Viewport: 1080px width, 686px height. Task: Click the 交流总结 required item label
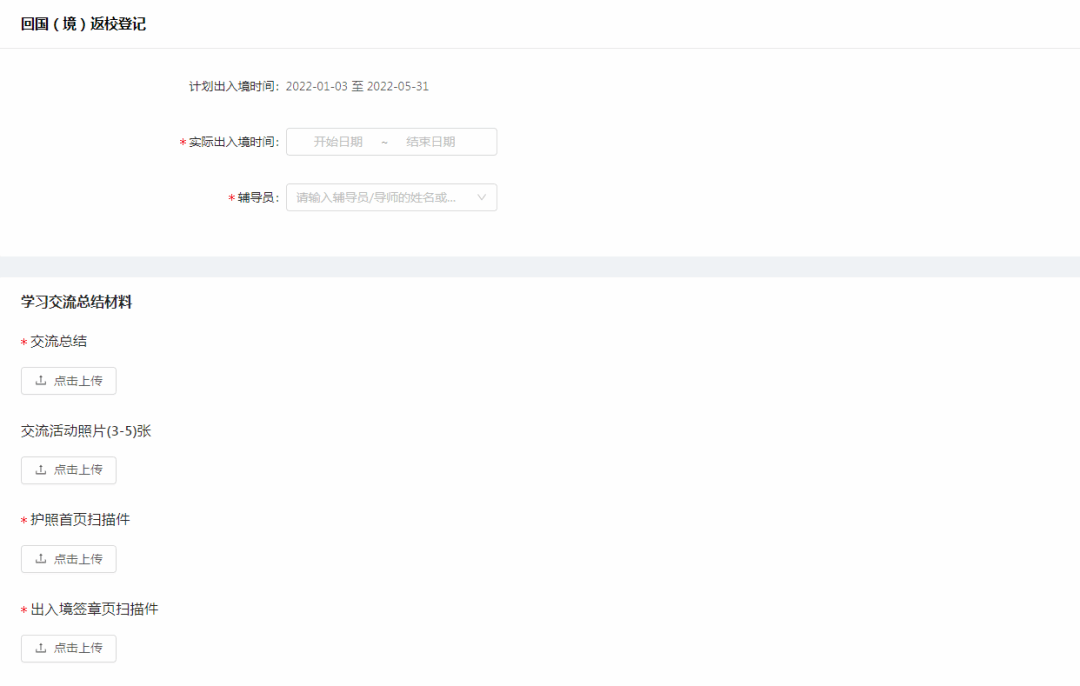(x=58, y=341)
